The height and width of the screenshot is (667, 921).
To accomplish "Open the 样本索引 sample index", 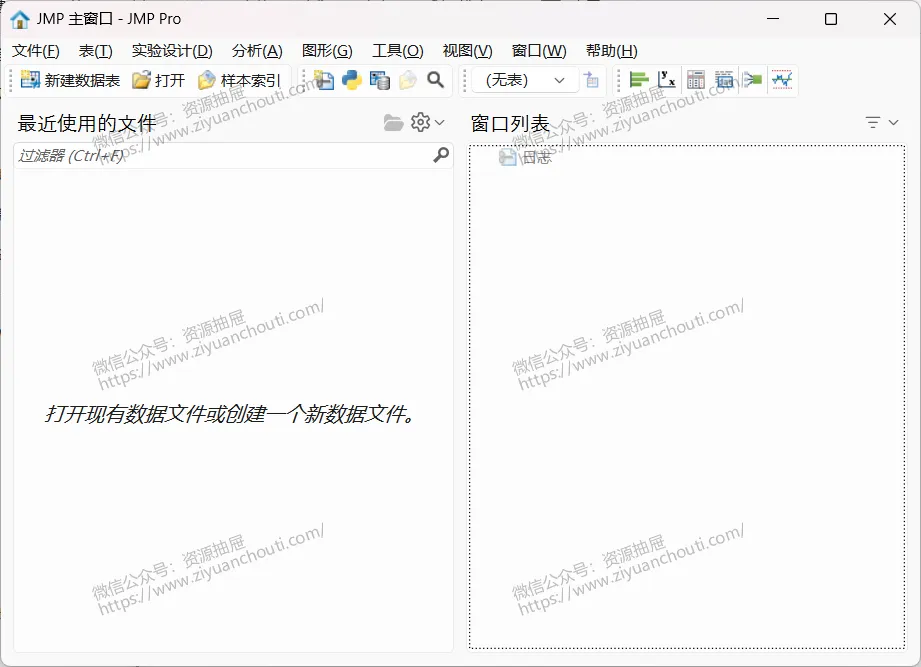I will [239, 80].
